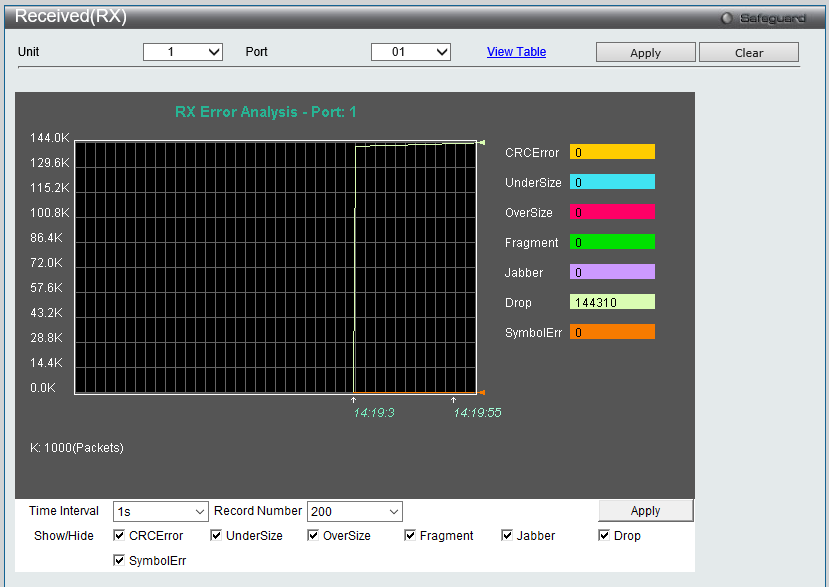This screenshot has height=587, width=829.
Task: Expand the Port dropdown
Action: coord(411,52)
